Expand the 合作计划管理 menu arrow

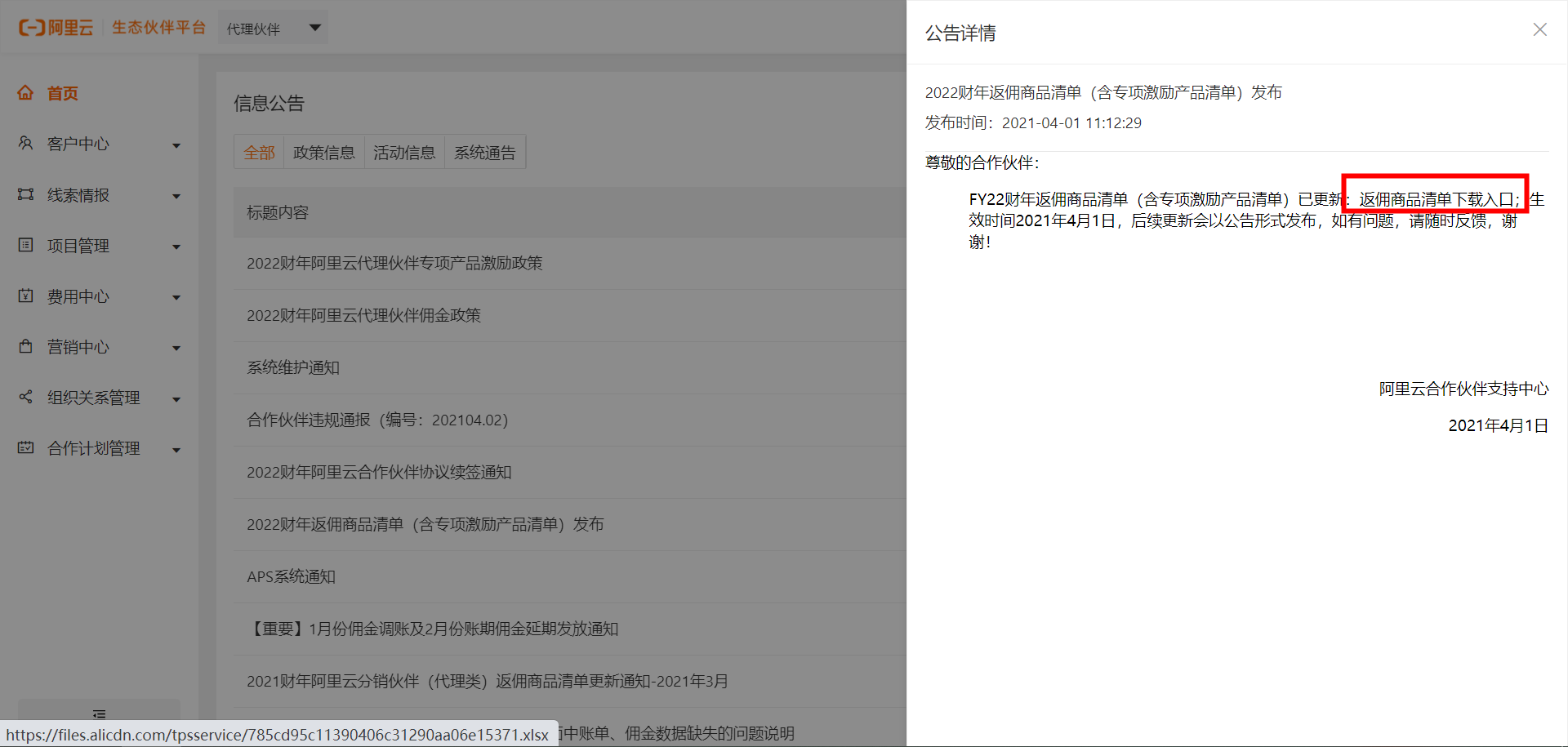pyautogui.click(x=176, y=450)
